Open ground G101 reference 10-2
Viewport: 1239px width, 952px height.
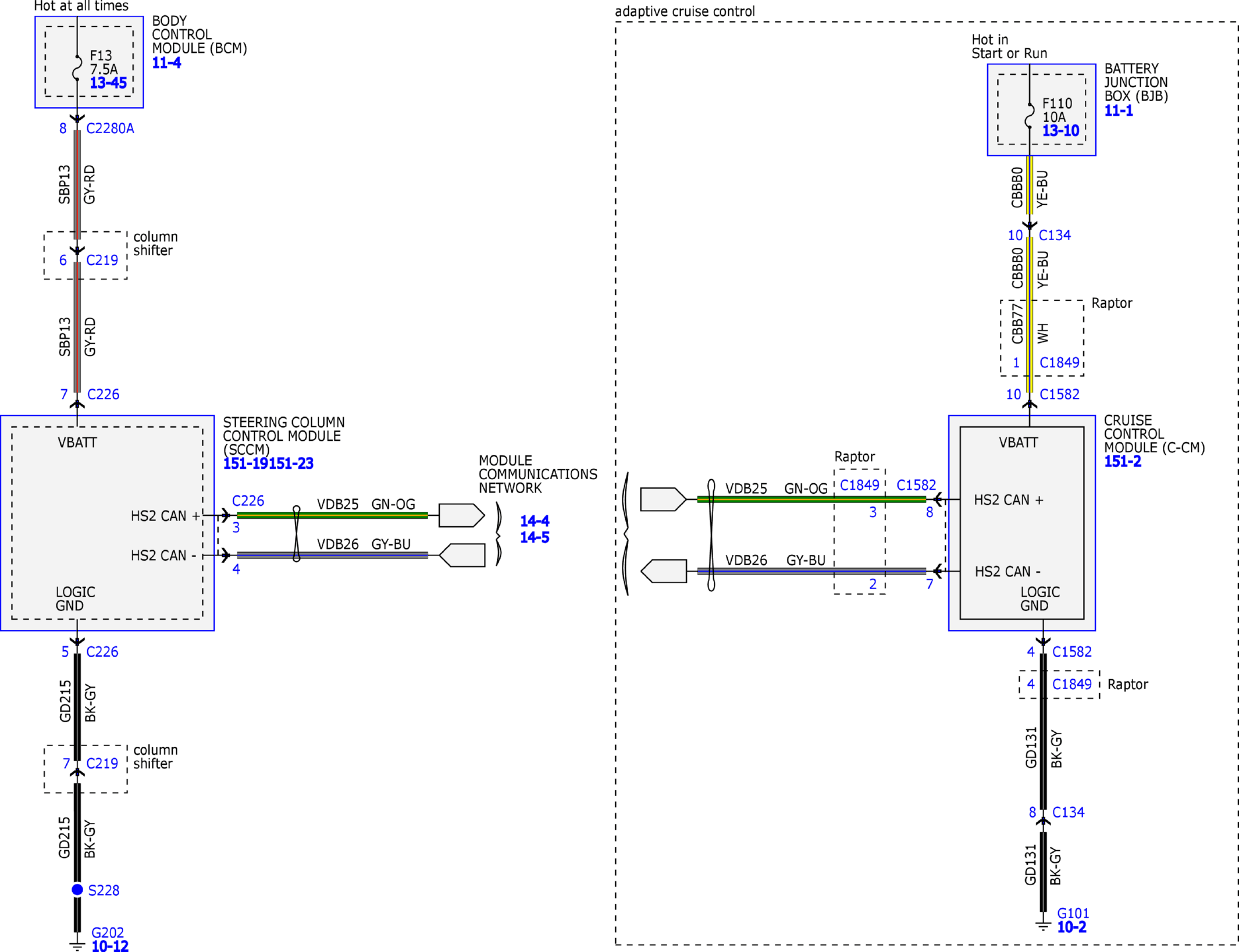pyautogui.click(x=1071, y=927)
